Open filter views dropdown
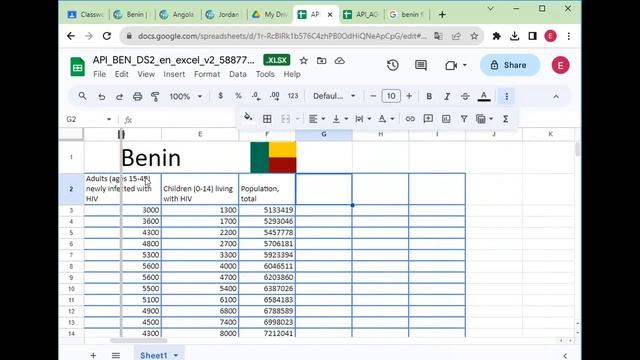This screenshot has width=640, height=360. coord(484,119)
